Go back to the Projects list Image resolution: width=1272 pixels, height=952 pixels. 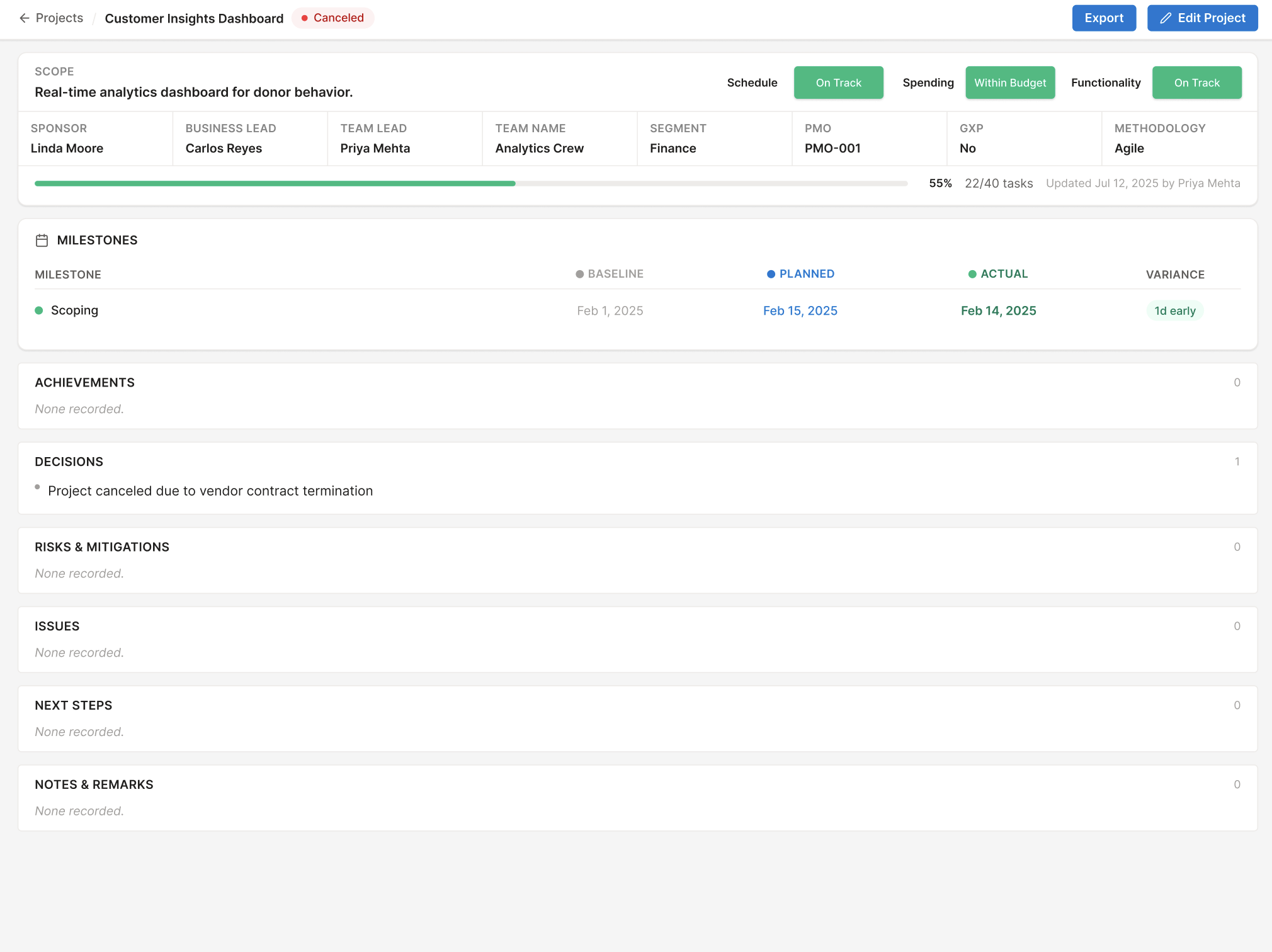(x=51, y=18)
